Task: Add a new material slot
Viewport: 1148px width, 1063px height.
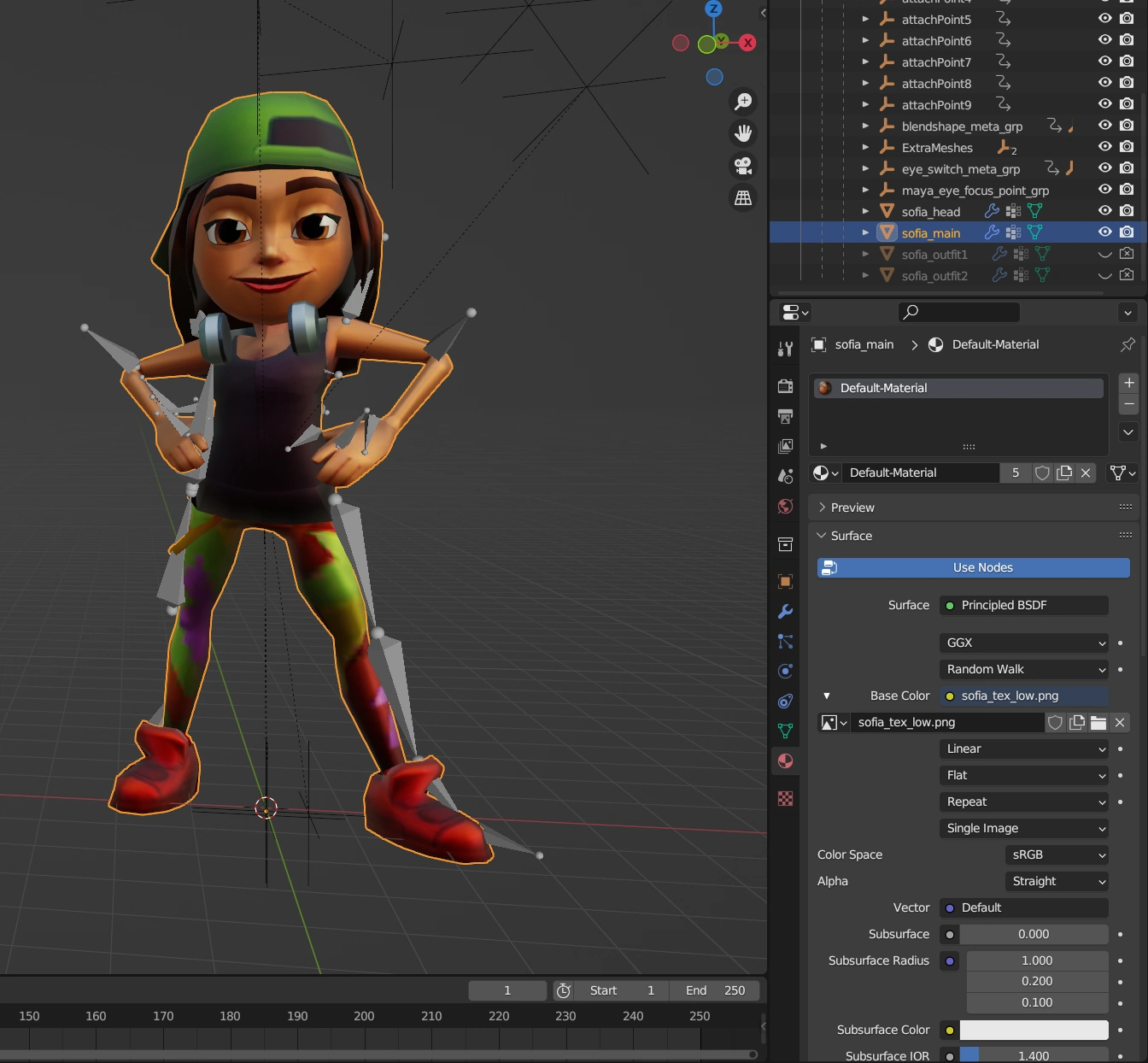Action: click(x=1128, y=383)
